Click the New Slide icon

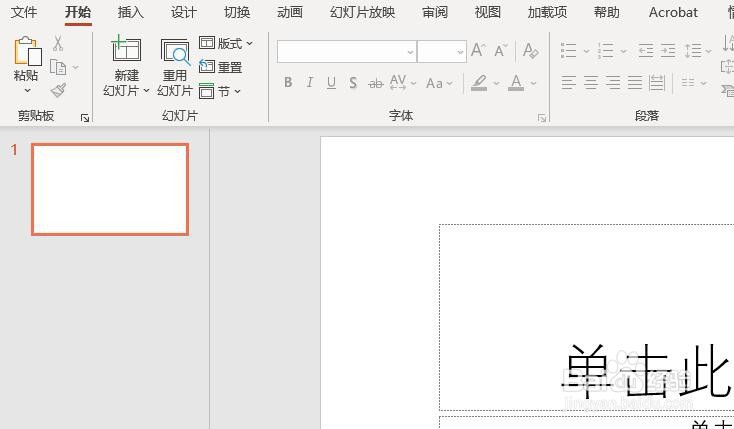coord(126,49)
